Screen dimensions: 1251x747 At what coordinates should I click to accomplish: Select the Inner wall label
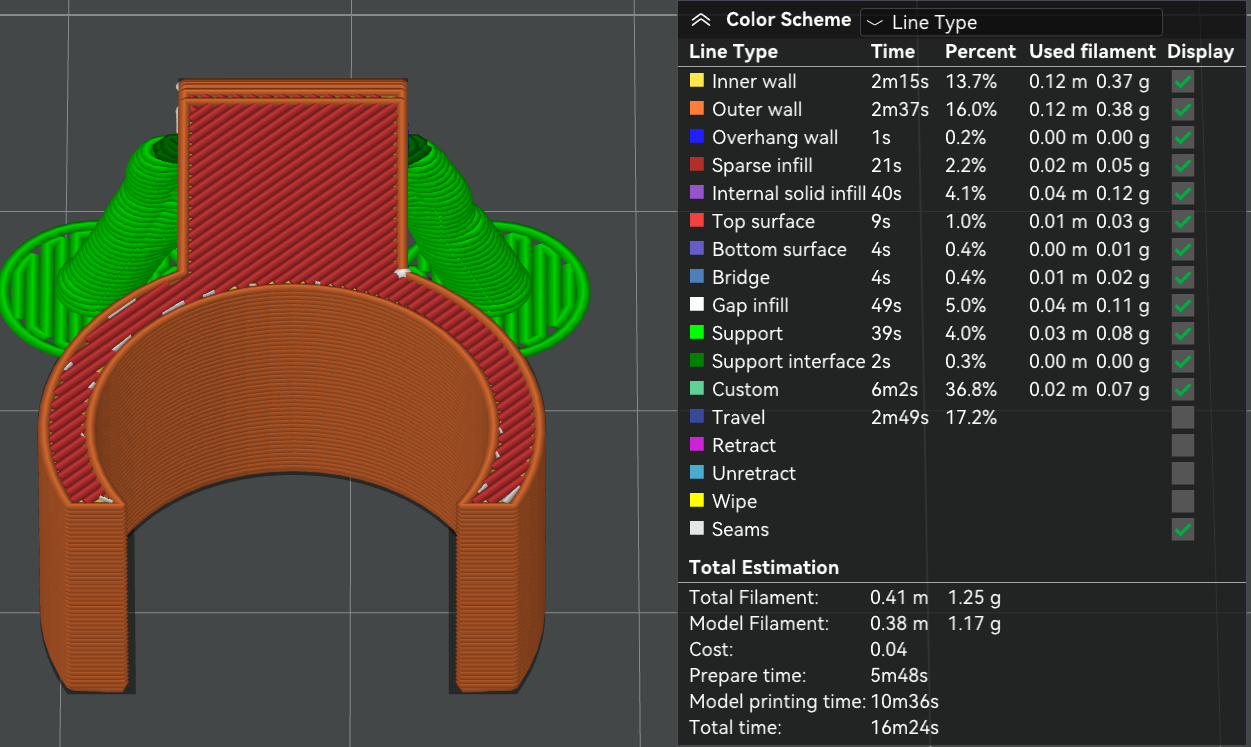(x=754, y=81)
